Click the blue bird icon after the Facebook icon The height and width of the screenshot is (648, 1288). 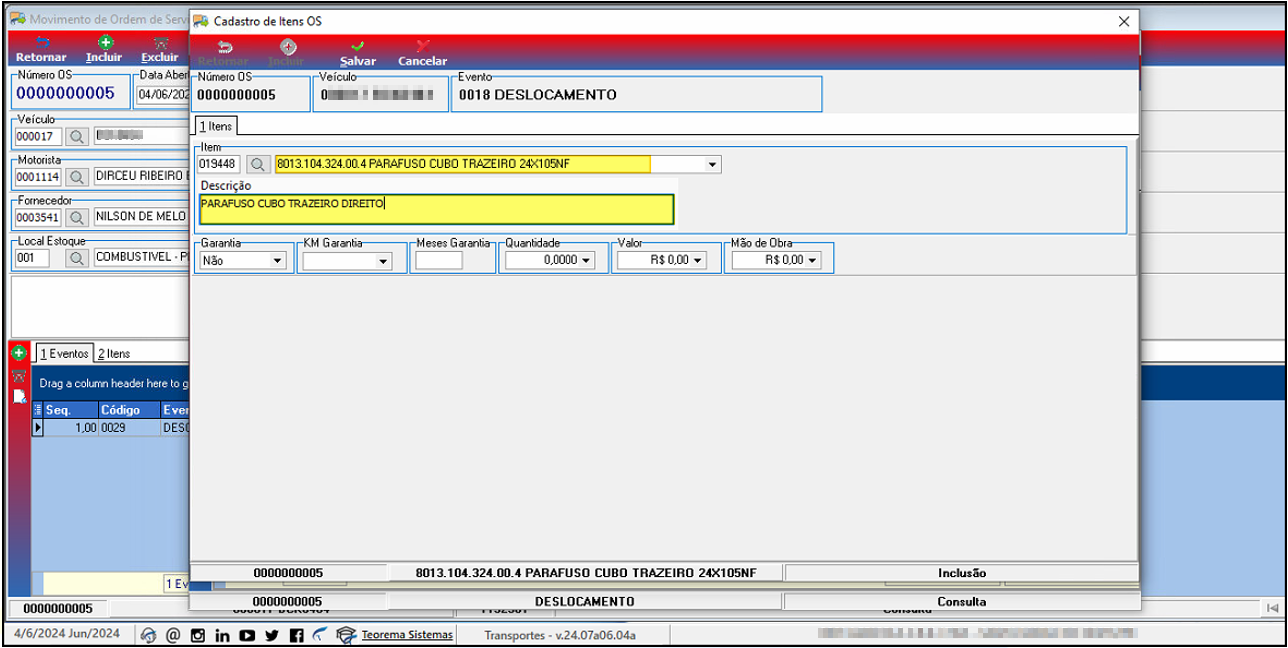(319, 635)
